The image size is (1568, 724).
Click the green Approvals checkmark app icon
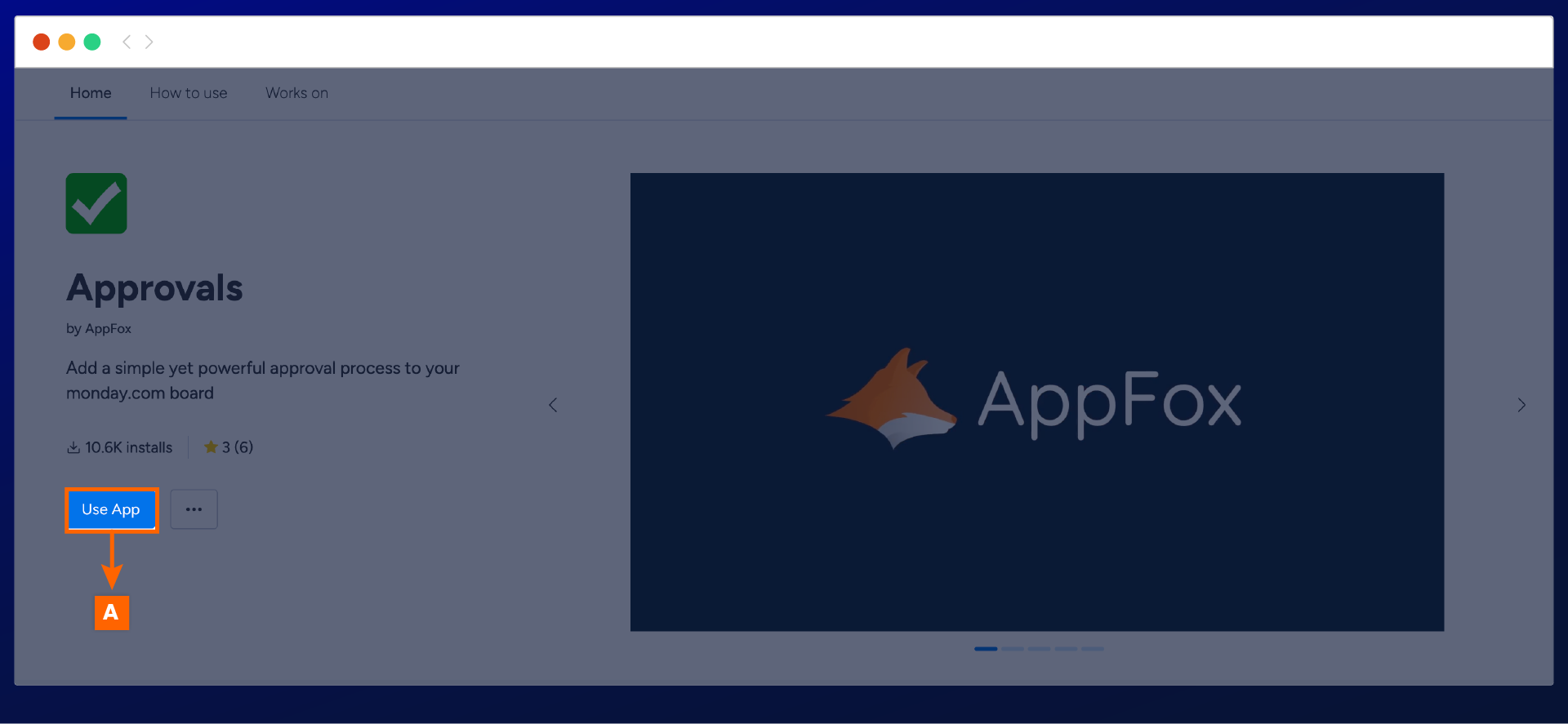pyautogui.click(x=96, y=203)
